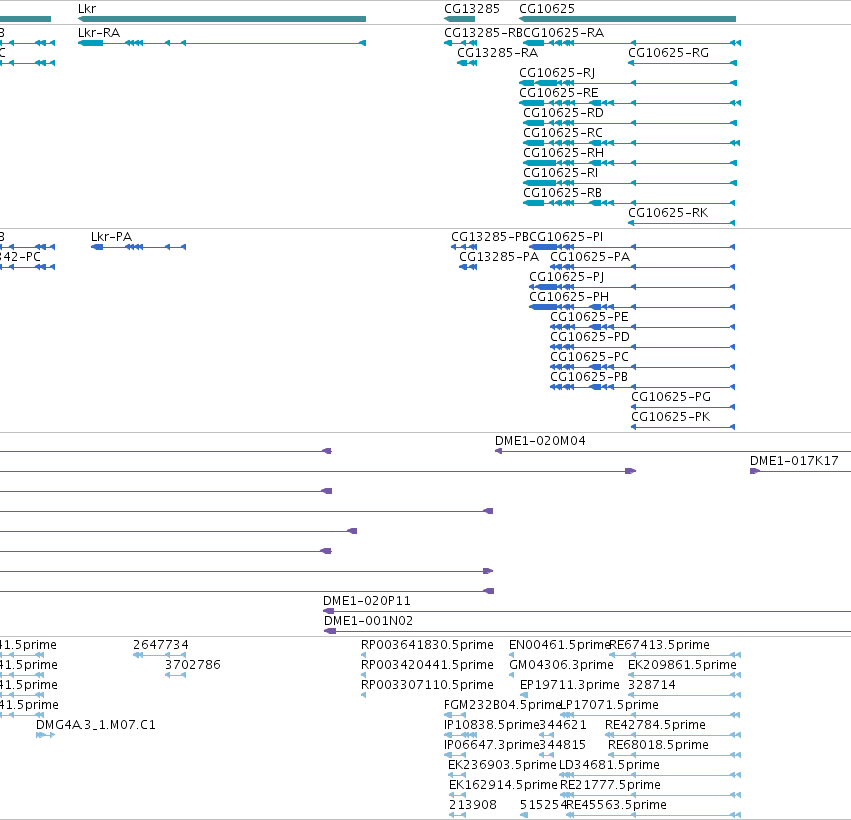Click the CG13285-PA protein label
Viewport: 851px width, 820px height.
point(499,257)
